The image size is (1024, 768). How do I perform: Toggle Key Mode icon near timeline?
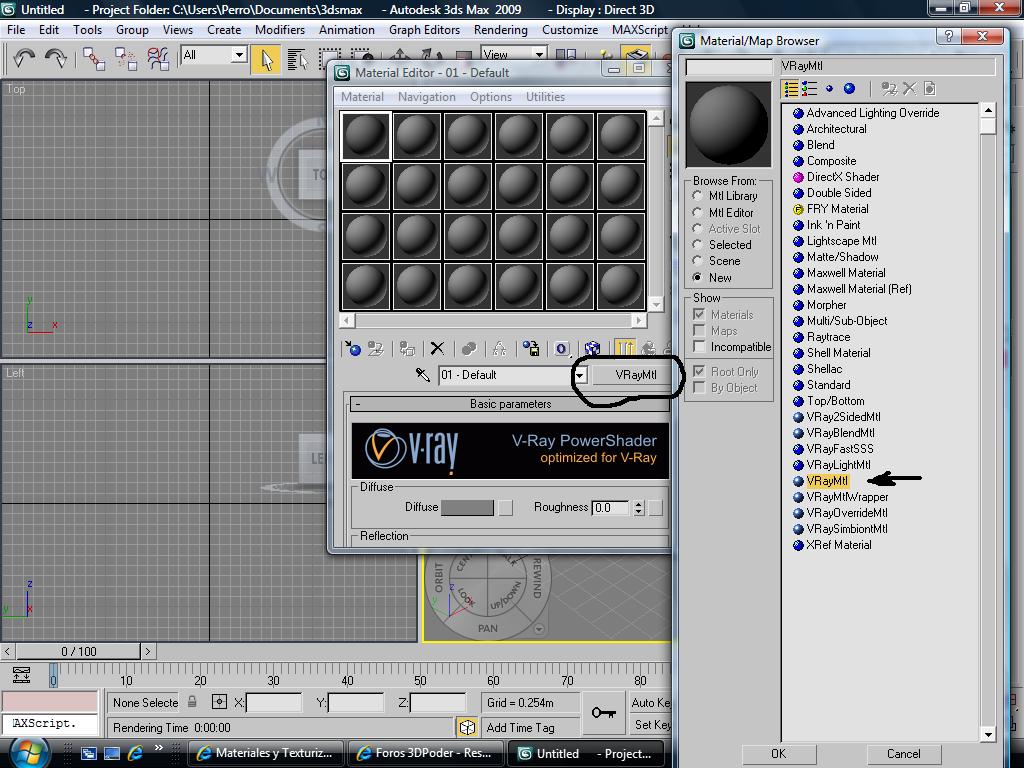21,675
